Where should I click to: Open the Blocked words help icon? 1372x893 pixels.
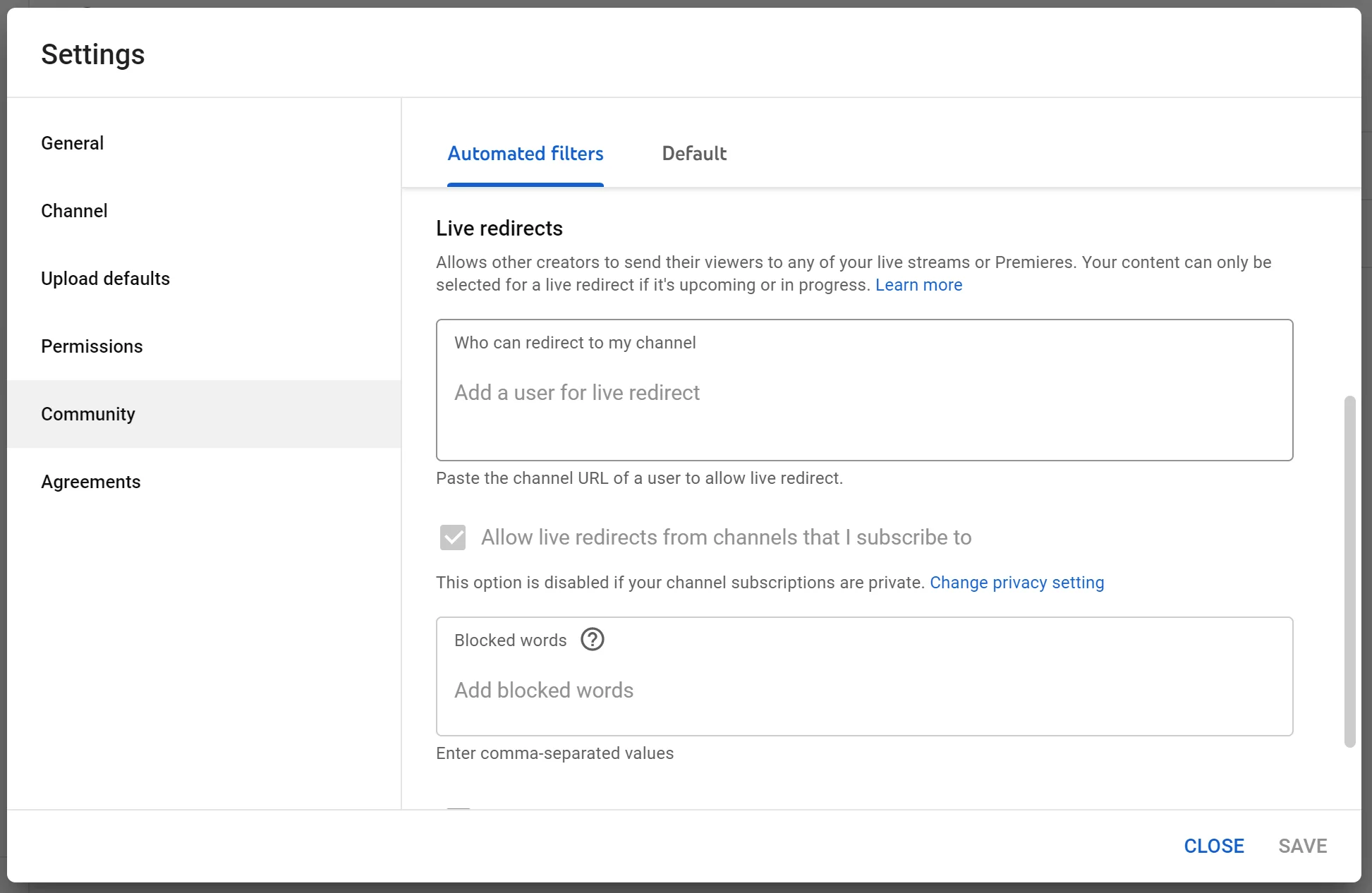tap(593, 640)
